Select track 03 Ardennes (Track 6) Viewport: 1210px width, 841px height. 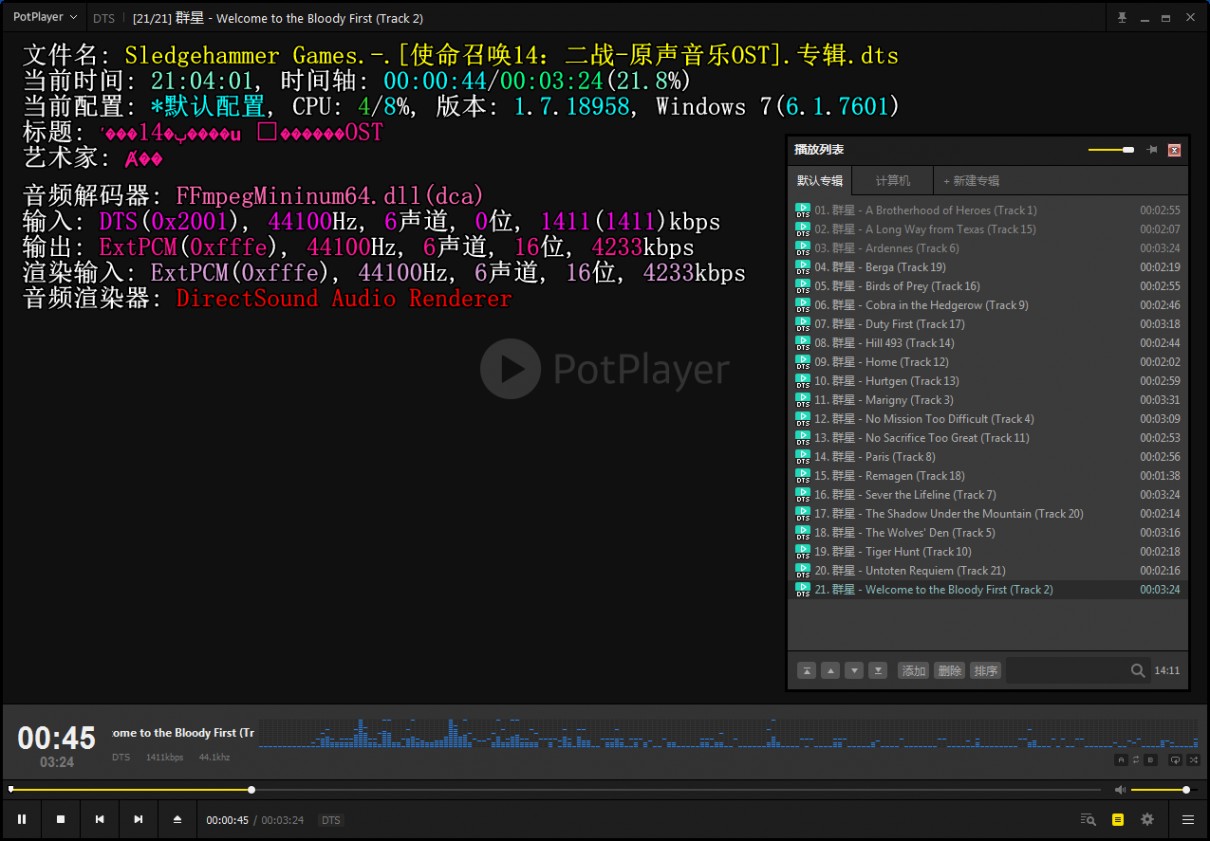(988, 248)
